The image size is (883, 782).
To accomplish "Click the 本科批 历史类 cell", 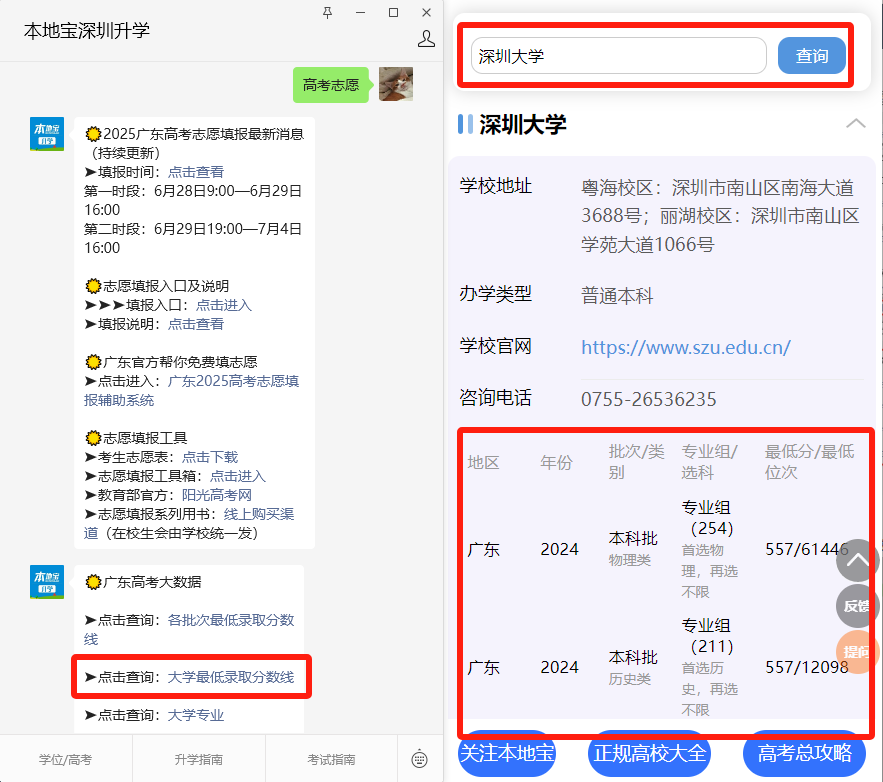I will [633, 667].
